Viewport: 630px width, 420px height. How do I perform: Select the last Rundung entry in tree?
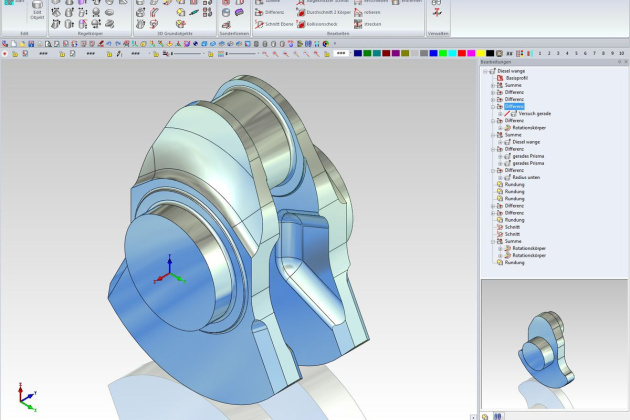tap(514, 262)
